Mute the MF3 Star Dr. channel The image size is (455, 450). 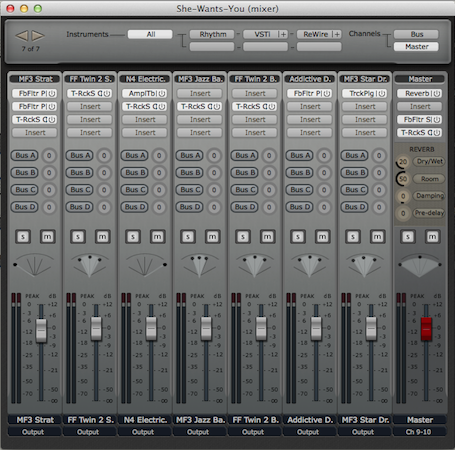coord(378,237)
